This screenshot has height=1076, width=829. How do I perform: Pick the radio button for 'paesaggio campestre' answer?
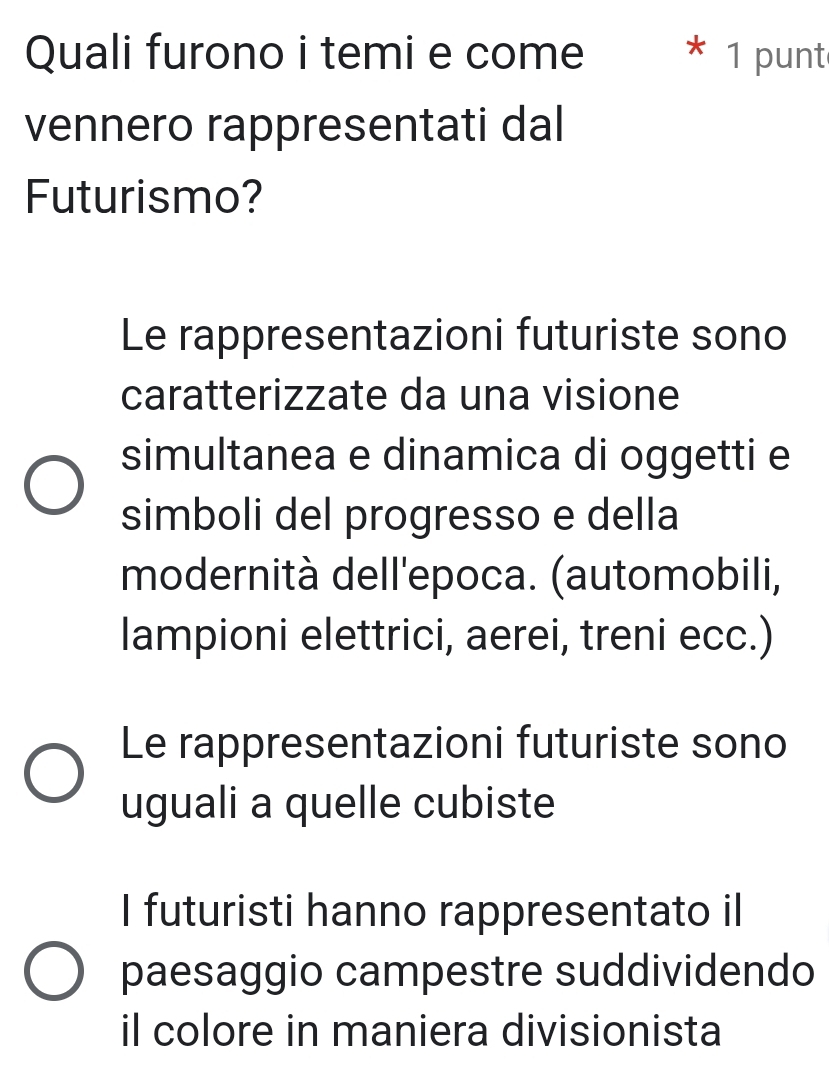[54, 970]
